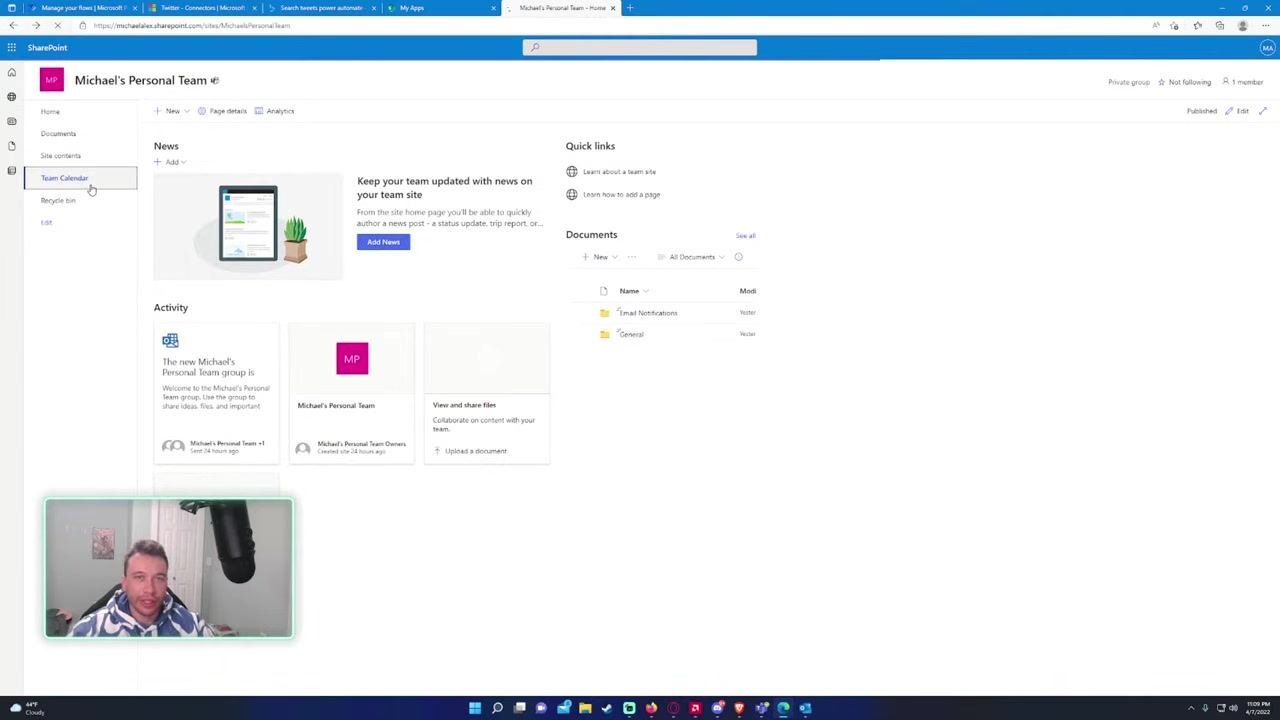
Task: Open Page details in command bar
Action: pyautogui.click(x=222, y=111)
